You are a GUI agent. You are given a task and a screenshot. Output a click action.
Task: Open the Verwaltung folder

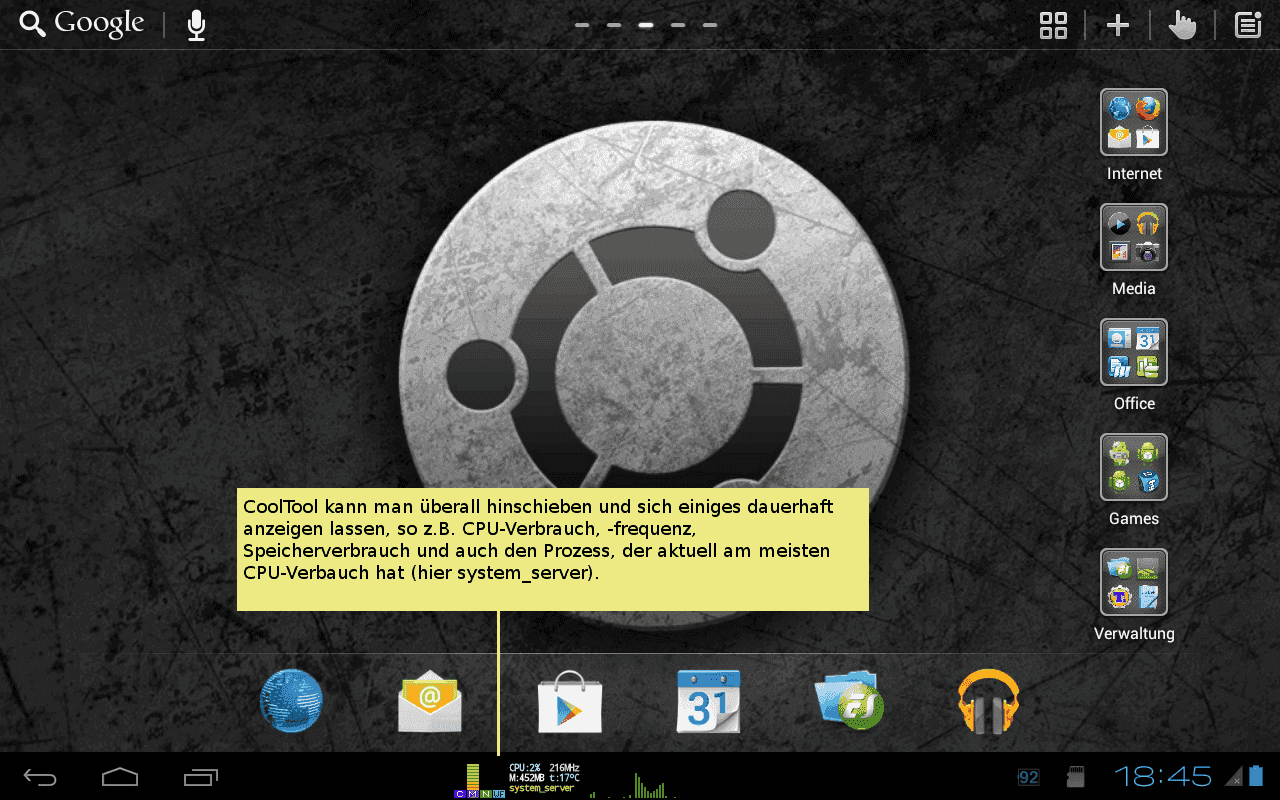click(x=1134, y=582)
